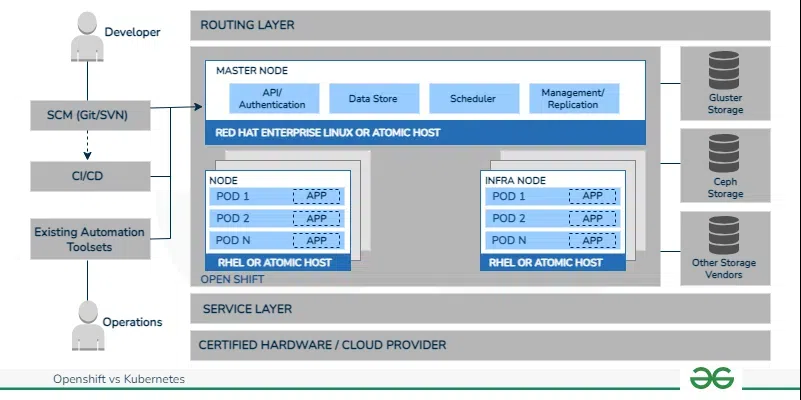Screen dimensions: 801x400
Task: Click the Openshift vs Kubernetes caption
Action: (x=119, y=380)
